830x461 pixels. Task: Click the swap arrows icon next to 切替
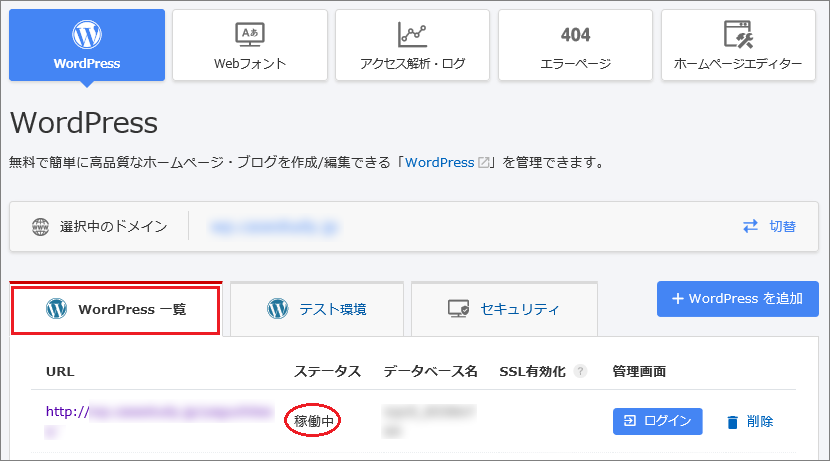[x=751, y=227]
